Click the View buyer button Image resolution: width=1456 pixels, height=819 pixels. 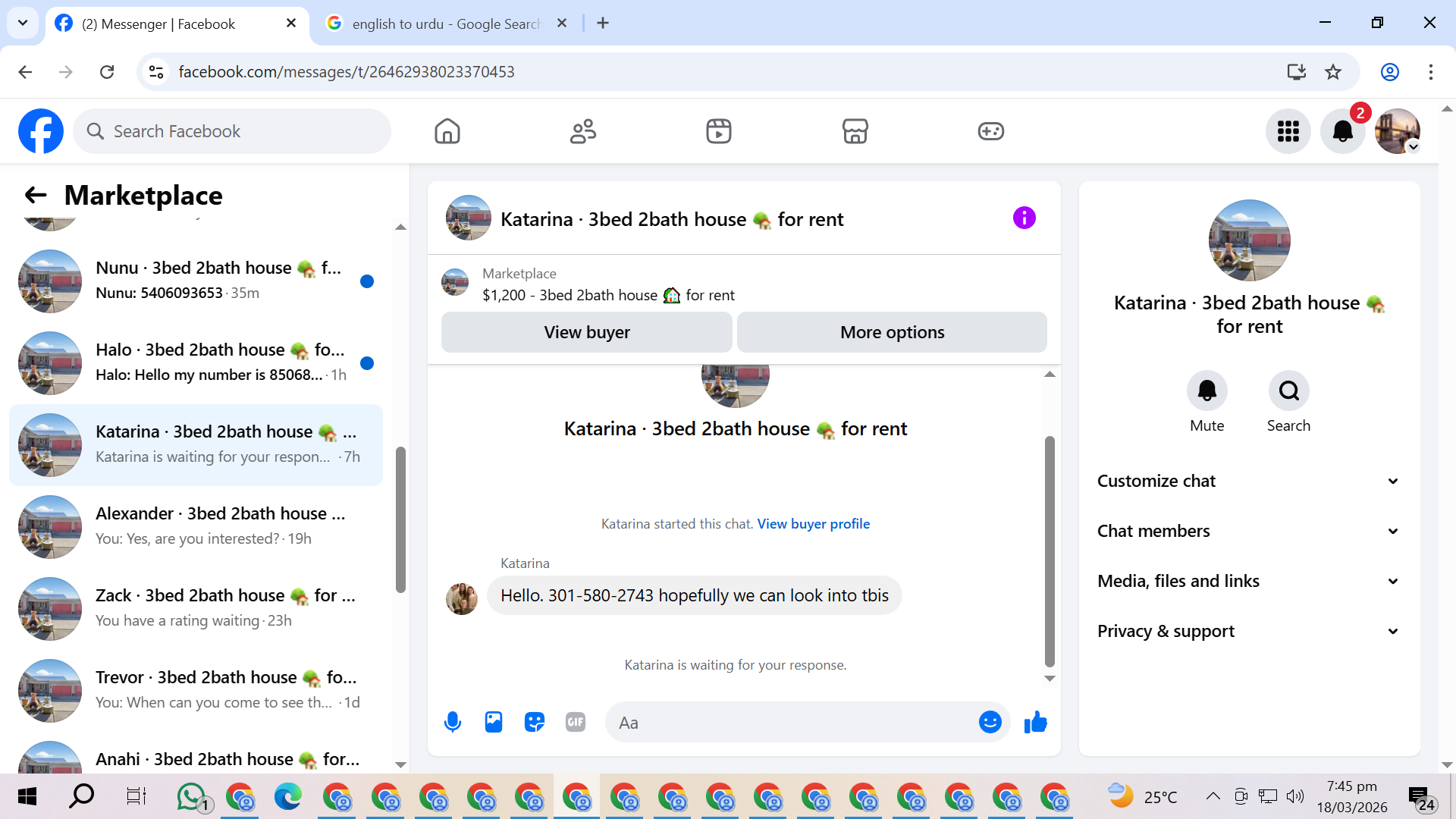pos(586,332)
